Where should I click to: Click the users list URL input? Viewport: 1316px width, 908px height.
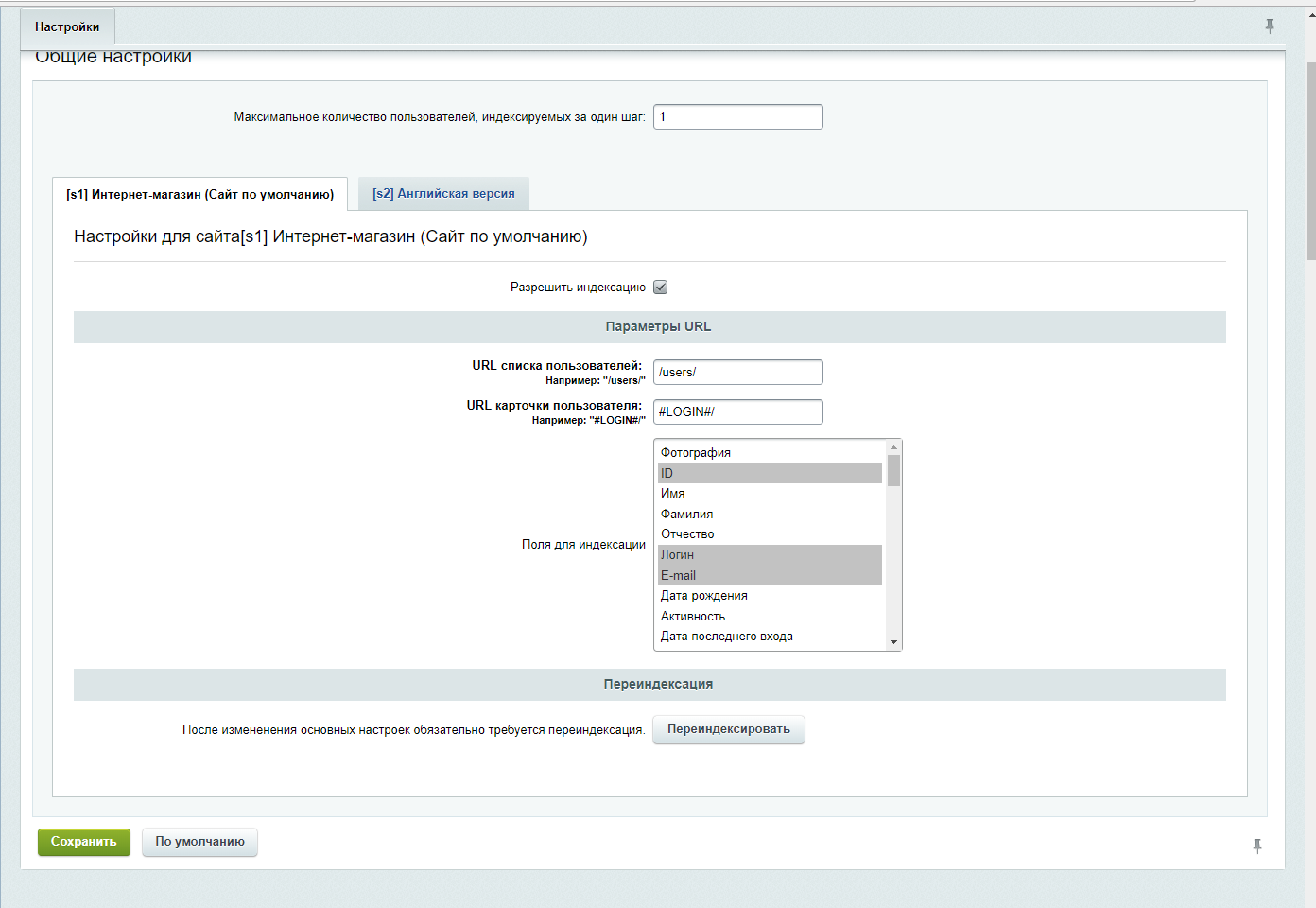coord(737,373)
